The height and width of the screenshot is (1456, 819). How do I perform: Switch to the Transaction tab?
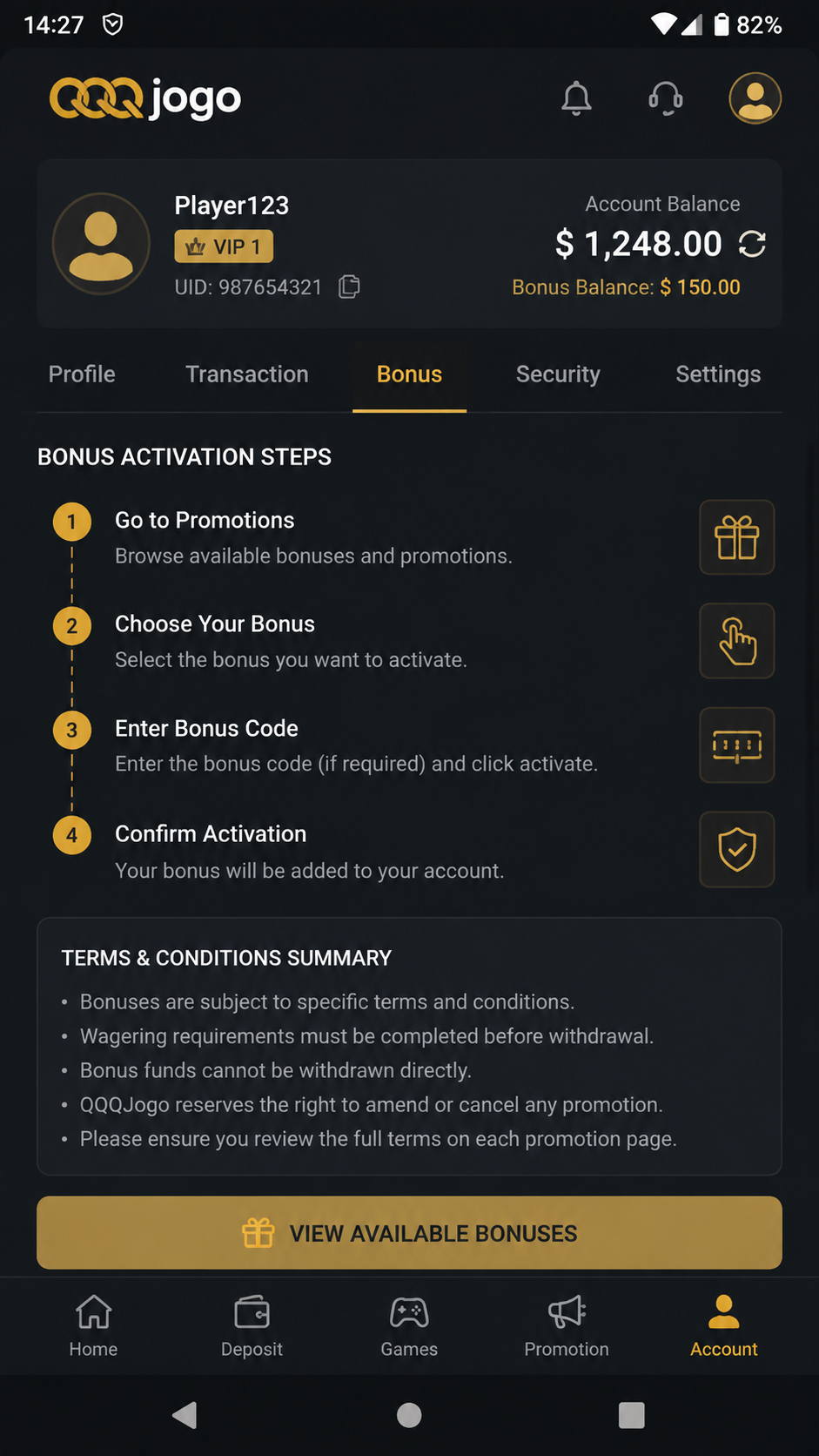click(247, 374)
